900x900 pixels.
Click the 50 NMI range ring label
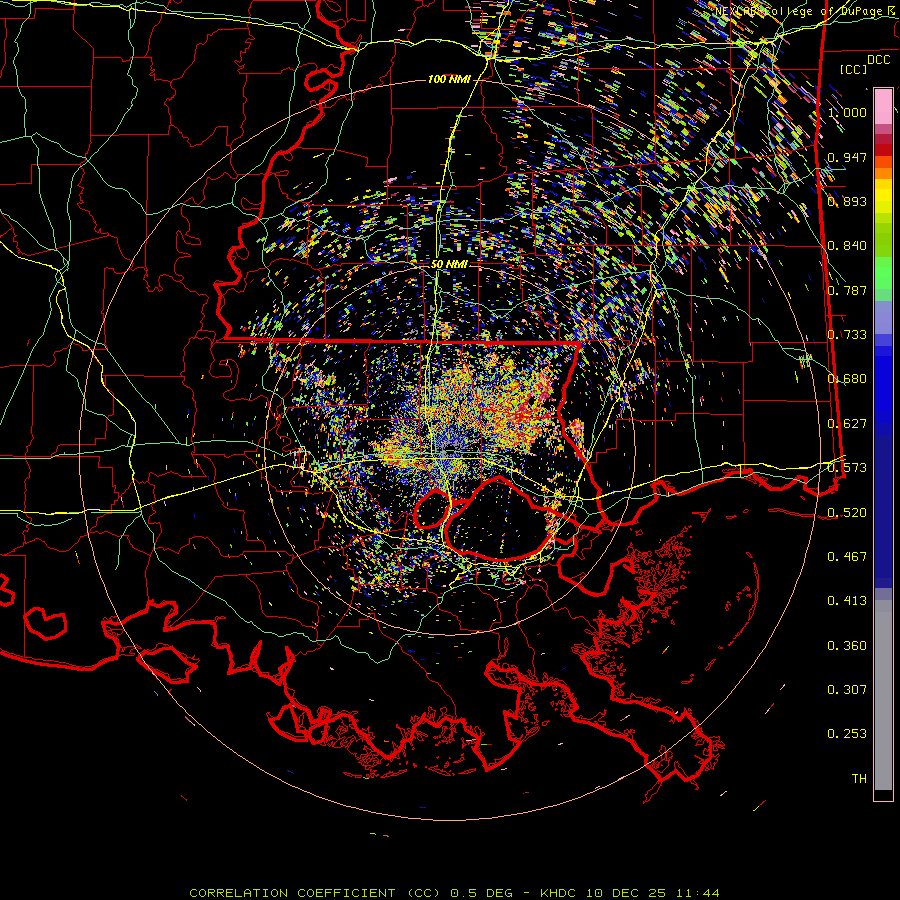449,264
